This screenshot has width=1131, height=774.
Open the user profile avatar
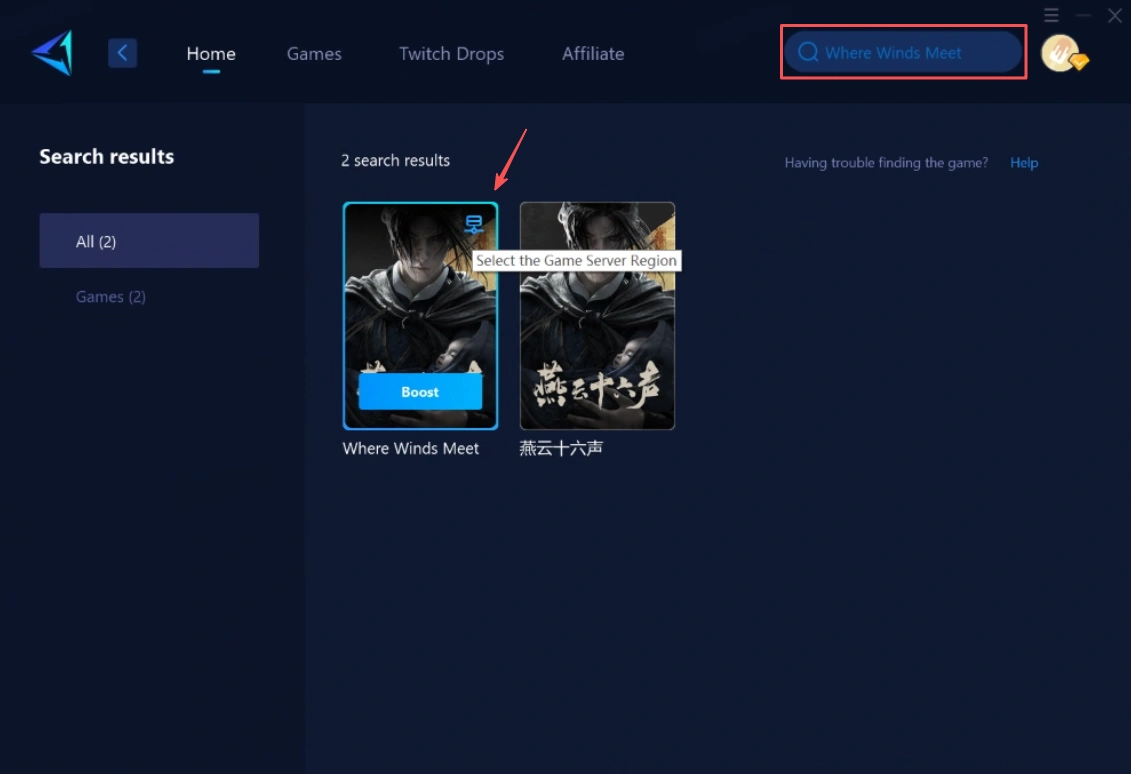[x=1059, y=53]
